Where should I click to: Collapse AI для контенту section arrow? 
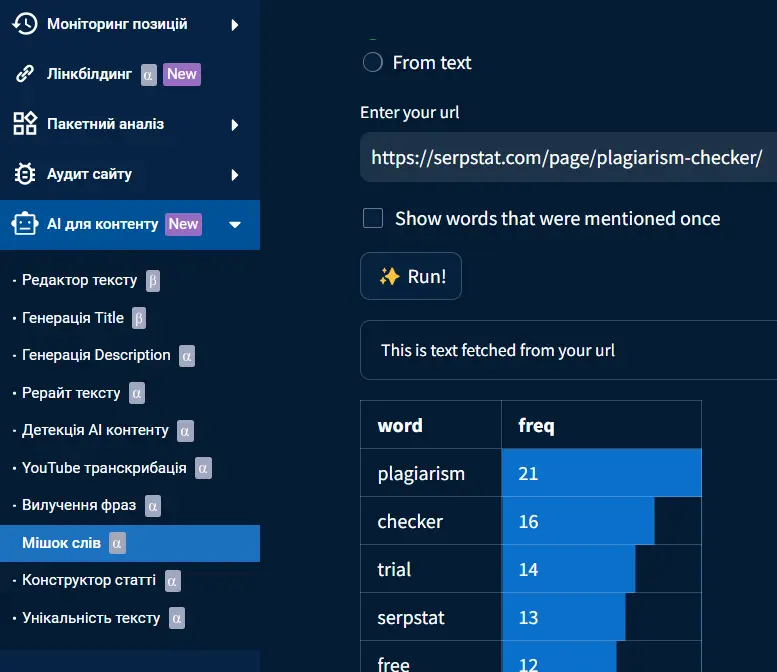tap(235, 224)
